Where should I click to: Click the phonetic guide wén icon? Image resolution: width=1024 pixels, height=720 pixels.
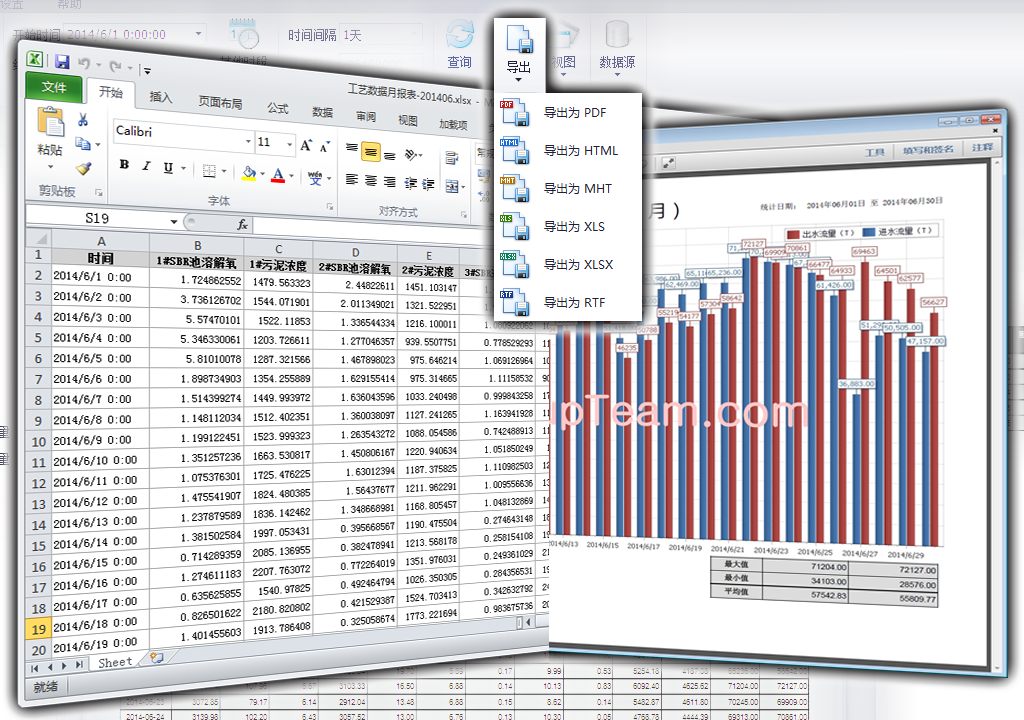click(315, 177)
